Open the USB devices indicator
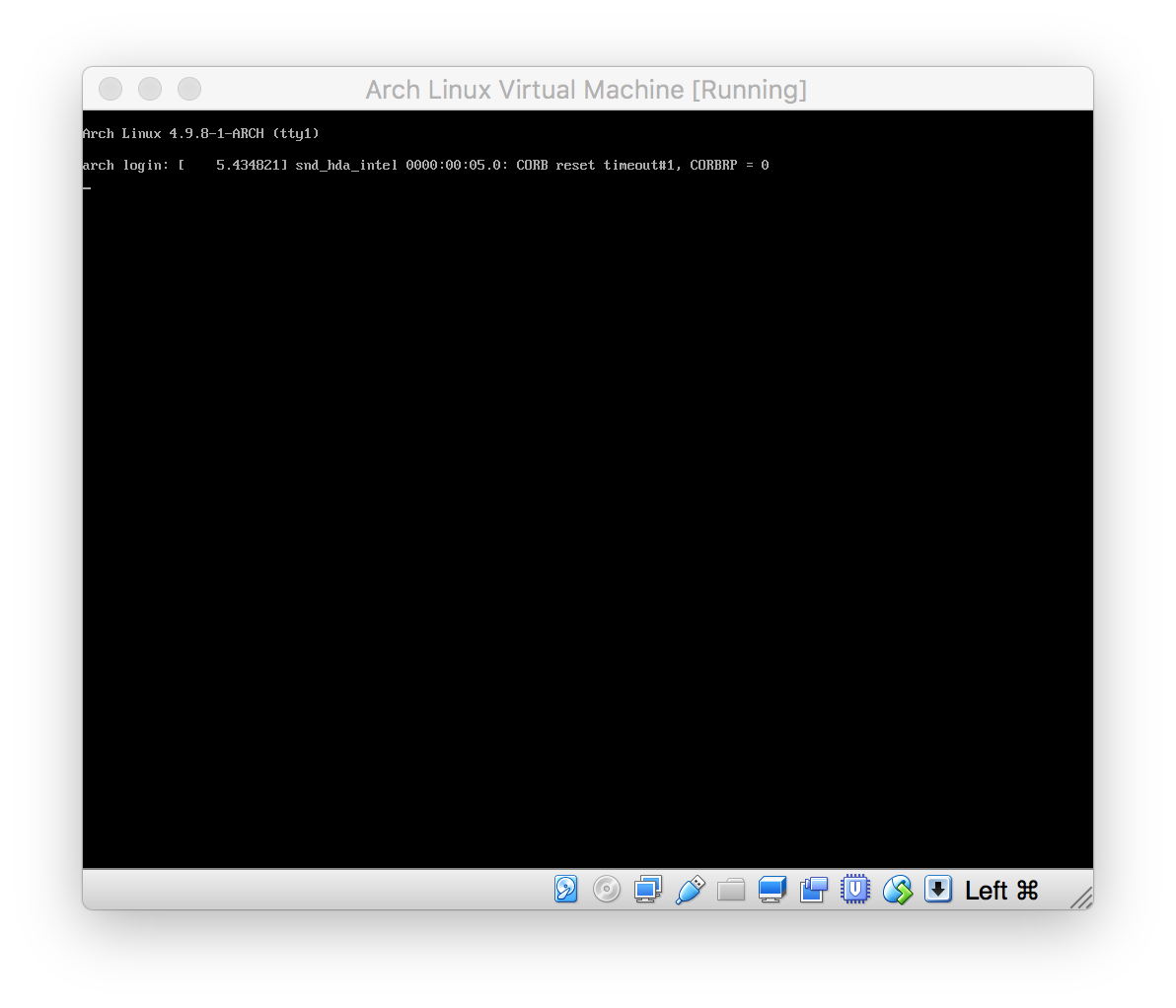 pyautogui.click(x=690, y=890)
